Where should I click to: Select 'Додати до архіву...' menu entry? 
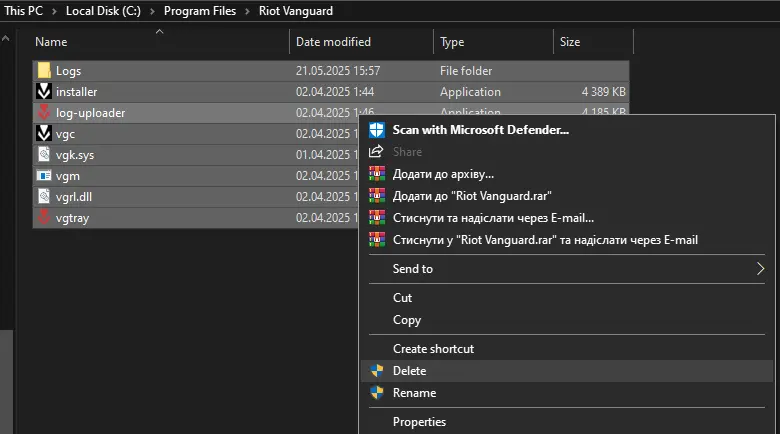tap(567, 174)
